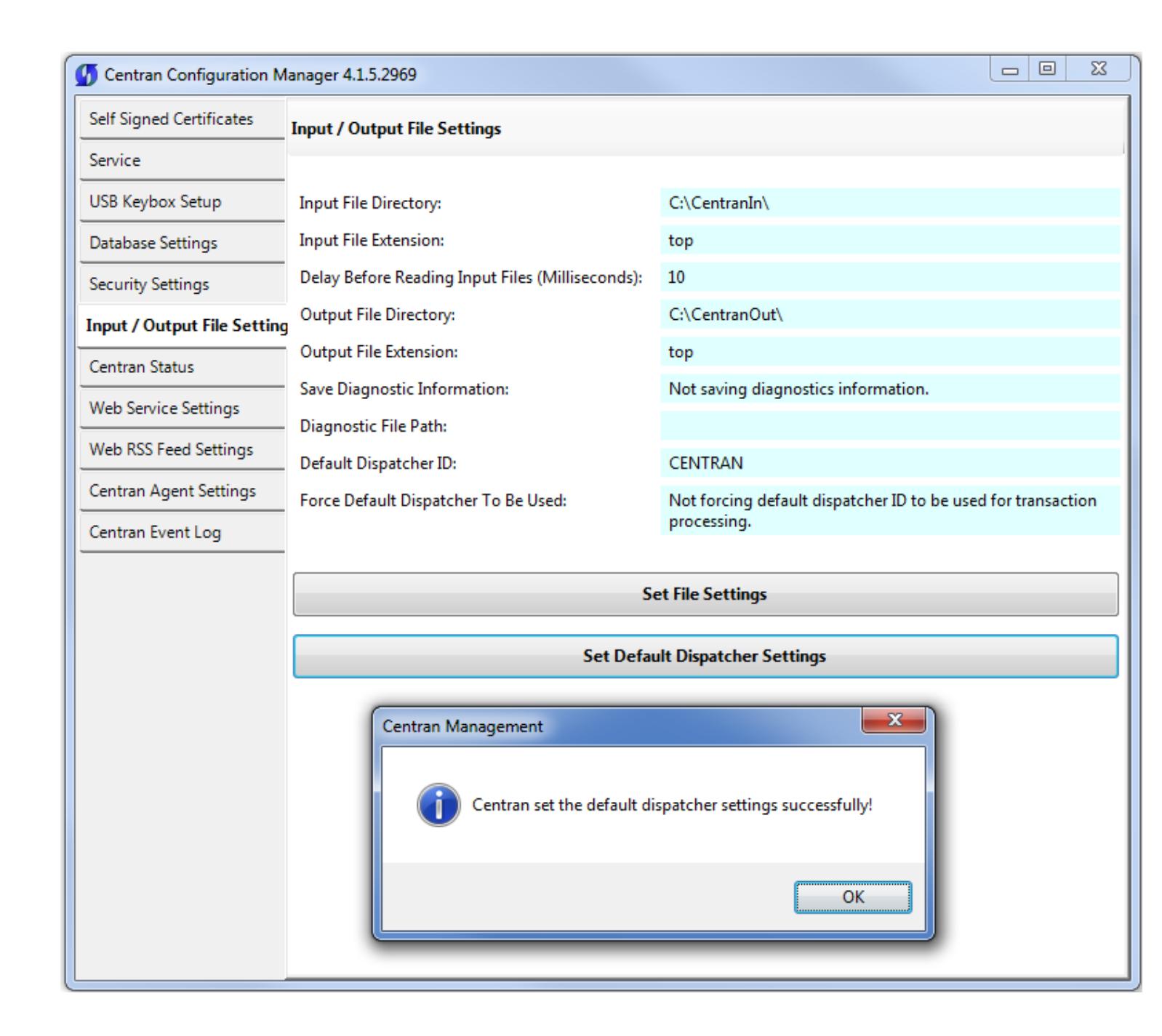Click the Save Diagnostic Information label
The height and width of the screenshot is (1036, 1162).
point(404,389)
